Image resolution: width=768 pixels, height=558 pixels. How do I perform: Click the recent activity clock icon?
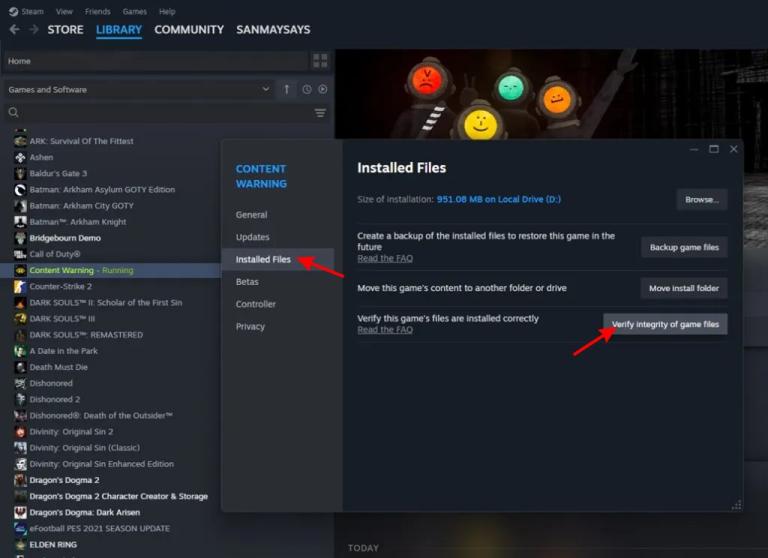pos(306,89)
